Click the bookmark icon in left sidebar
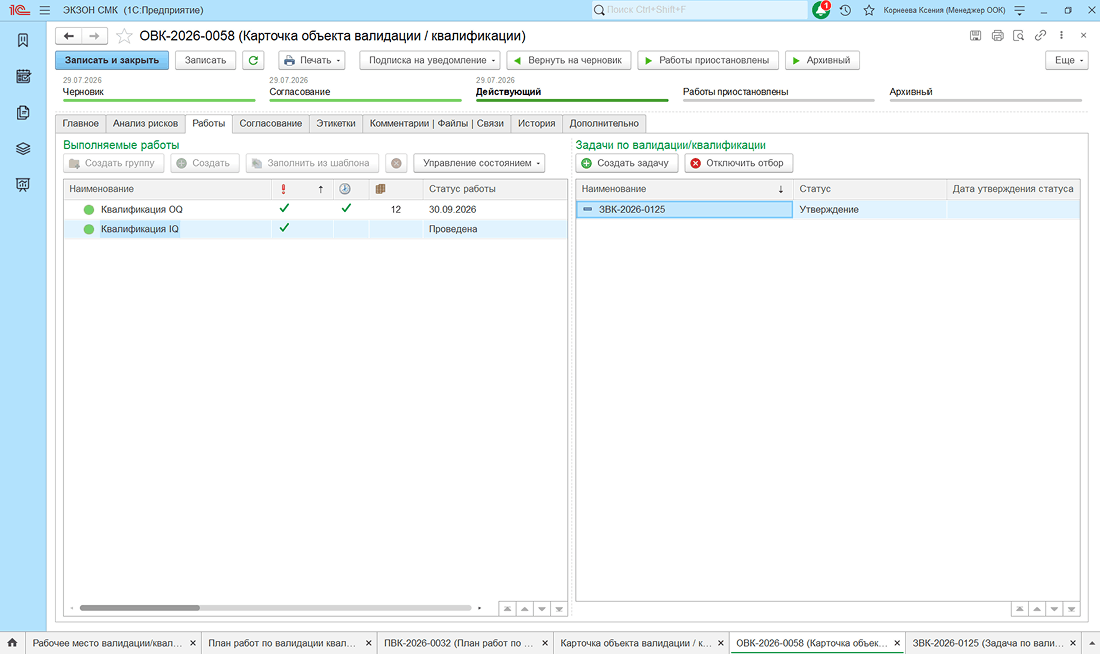This screenshot has width=1100, height=654. (x=23, y=40)
